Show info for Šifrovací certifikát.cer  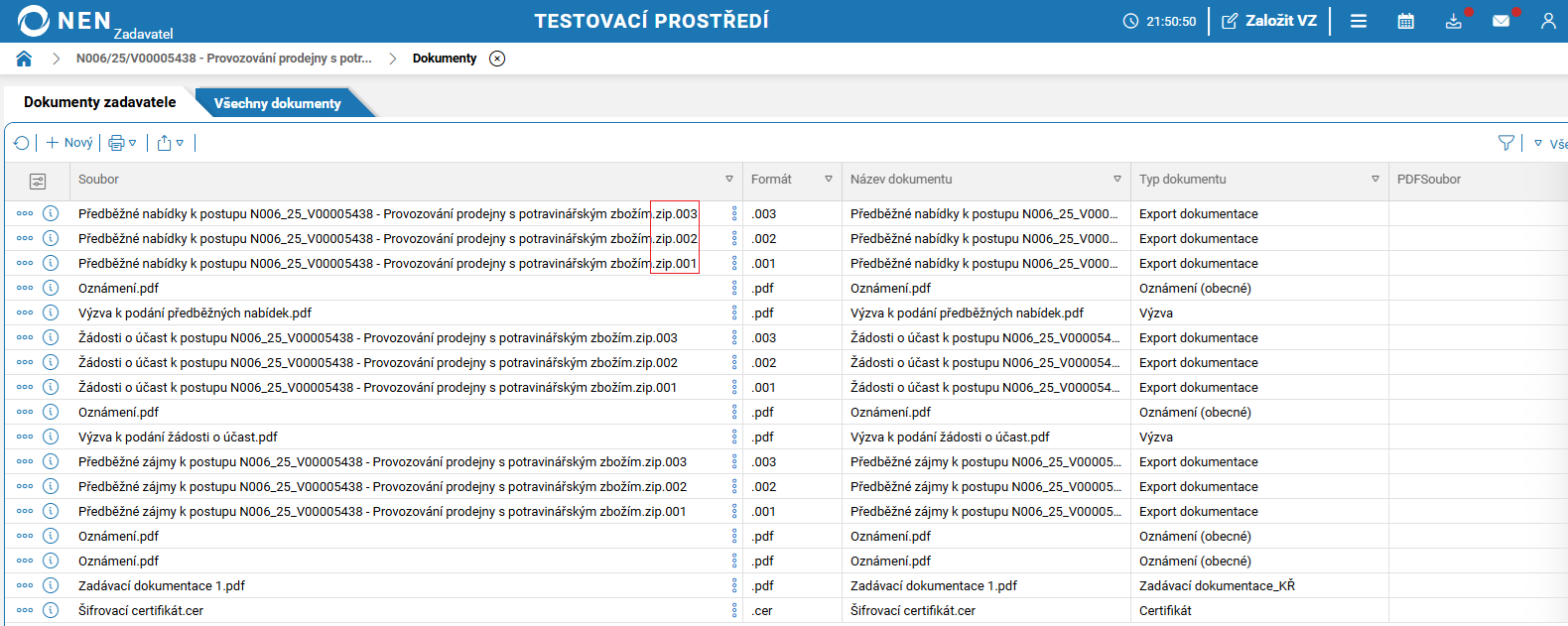pyautogui.click(x=51, y=610)
